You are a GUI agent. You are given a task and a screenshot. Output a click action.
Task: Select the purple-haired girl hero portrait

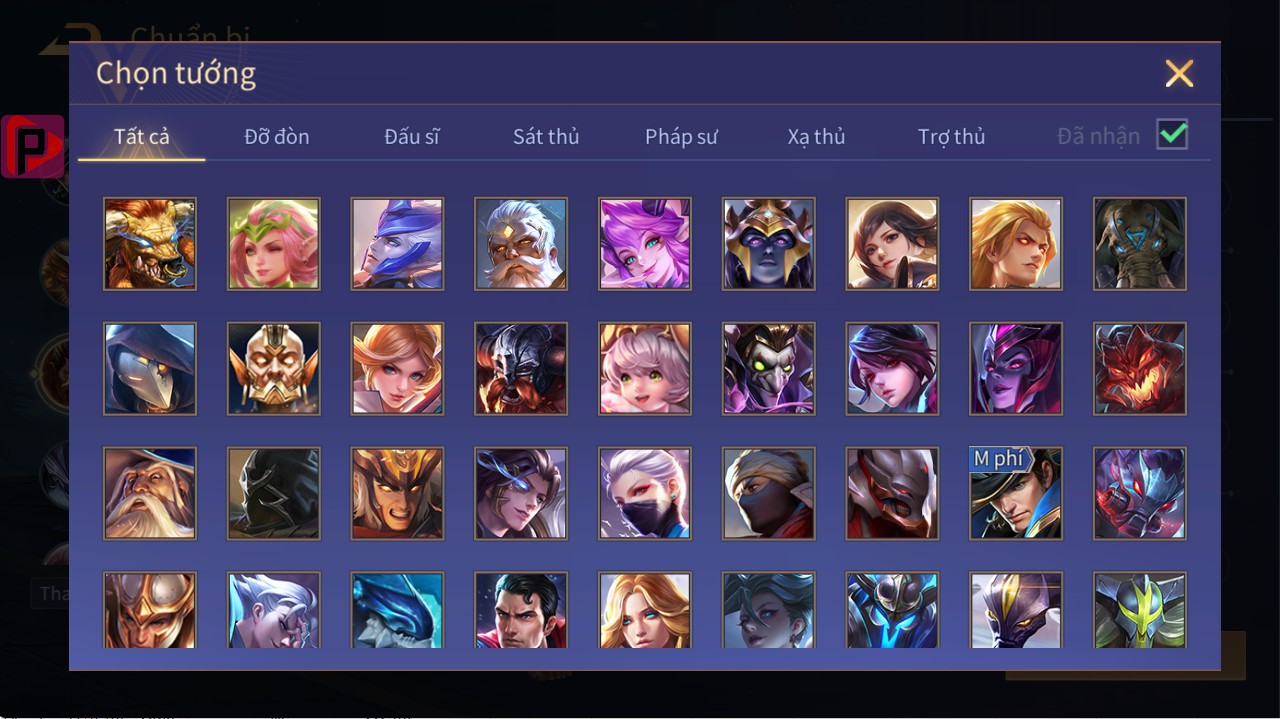[645, 244]
